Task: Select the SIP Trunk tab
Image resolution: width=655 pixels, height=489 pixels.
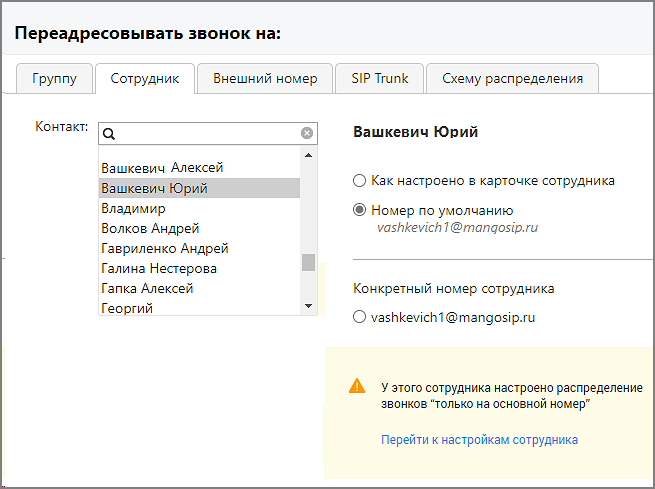Action: [x=380, y=79]
